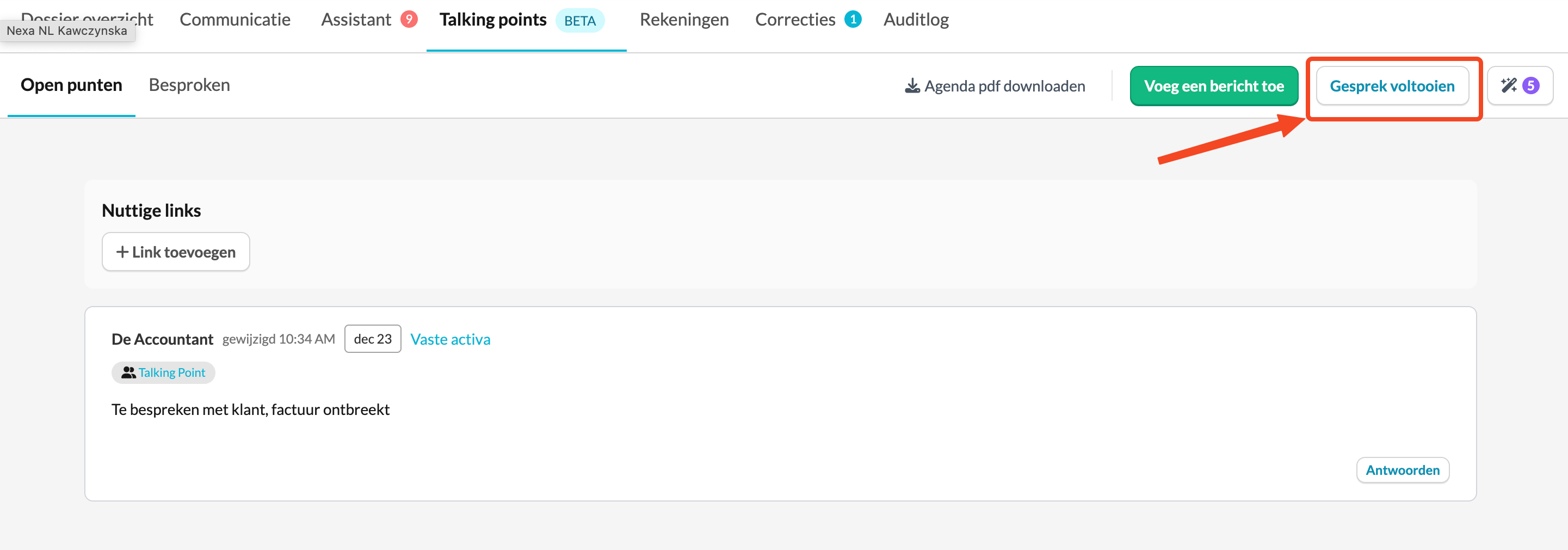Image resolution: width=1568 pixels, height=550 pixels.
Task: Select the Open punten sub-tab
Action: (x=71, y=84)
